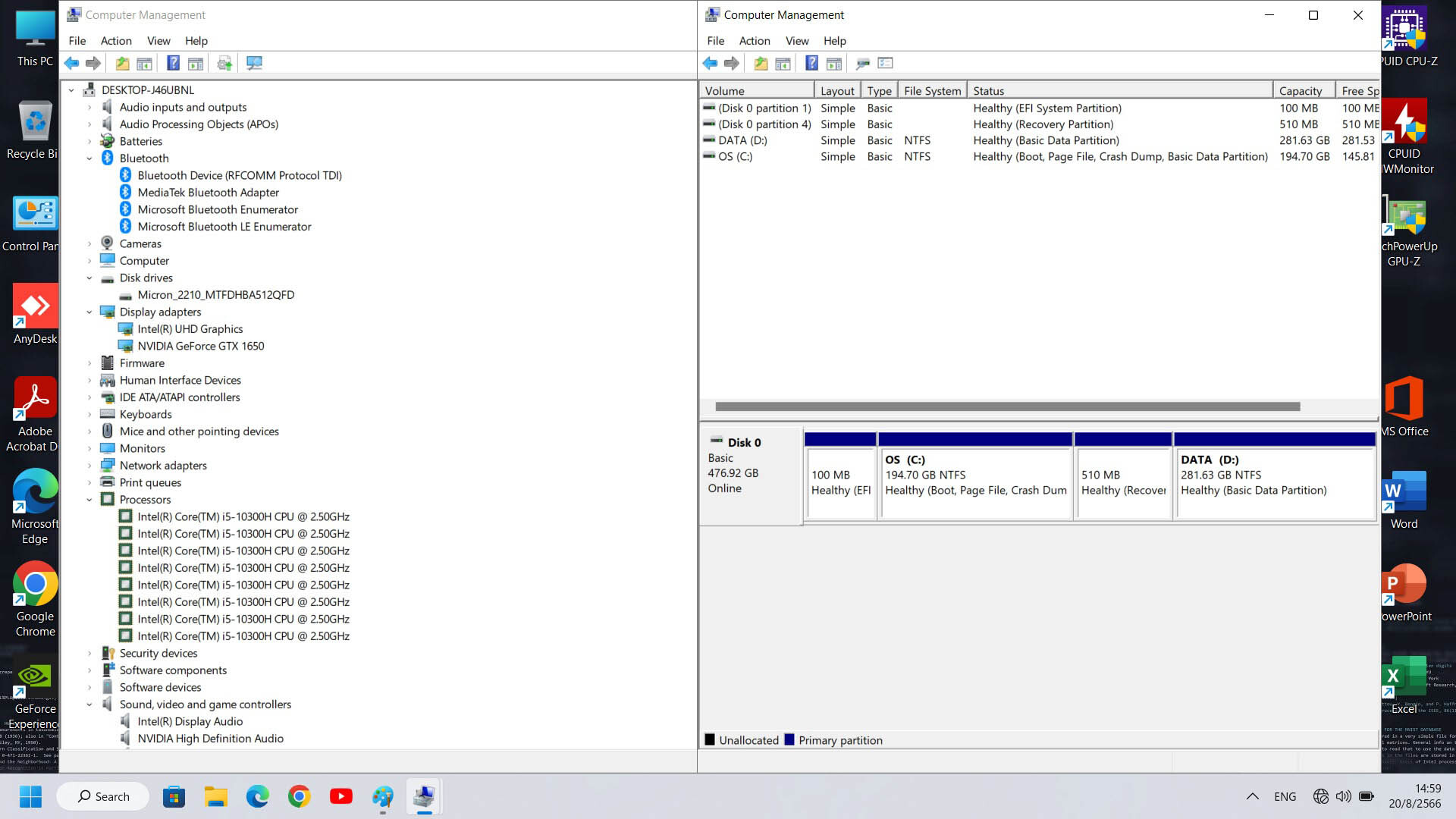
Task: Click the Capacity column header
Action: [1300, 91]
